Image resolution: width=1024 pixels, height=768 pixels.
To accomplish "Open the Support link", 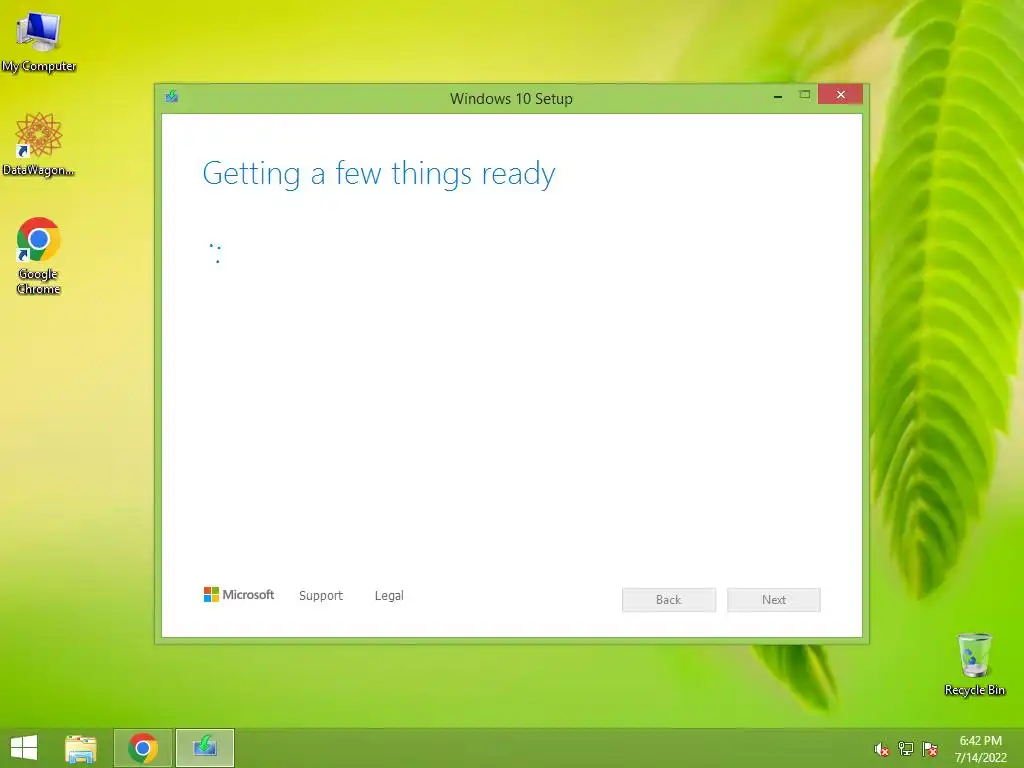I will click(321, 596).
